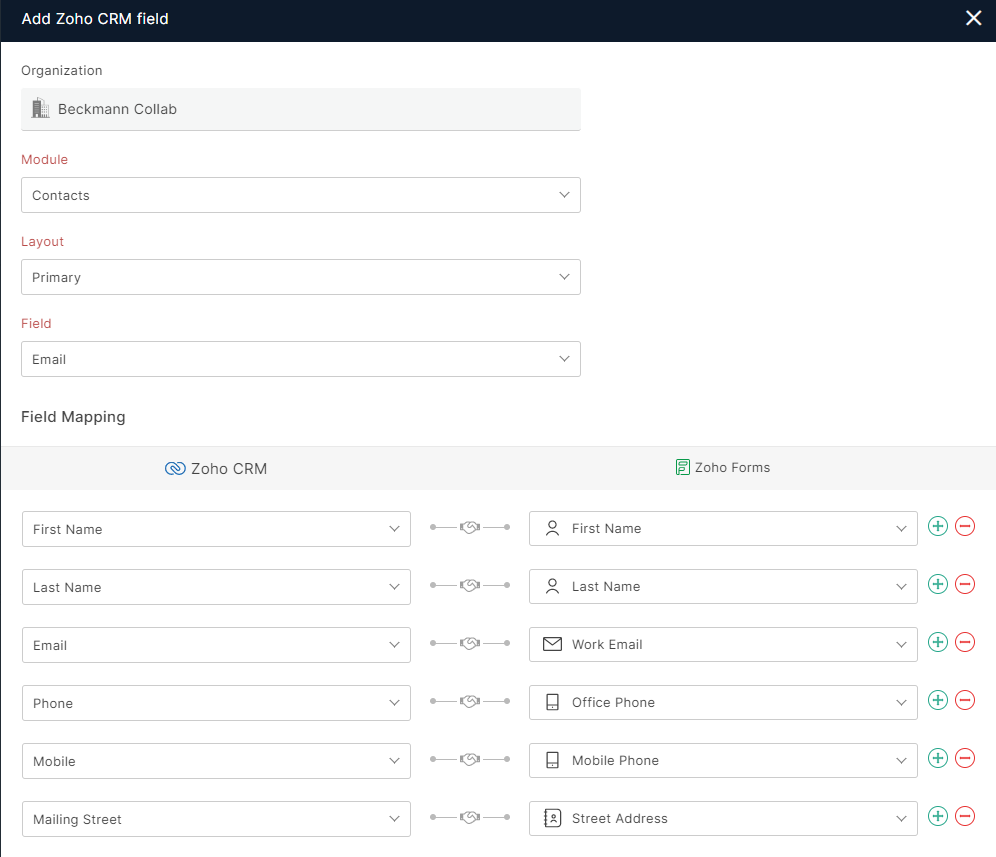
Task: Add a mapping row after Office Phone
Action: tap(938, 700)
